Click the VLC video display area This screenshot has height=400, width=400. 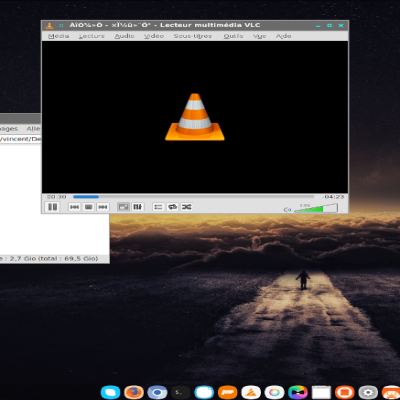click(x=195, y=117)
